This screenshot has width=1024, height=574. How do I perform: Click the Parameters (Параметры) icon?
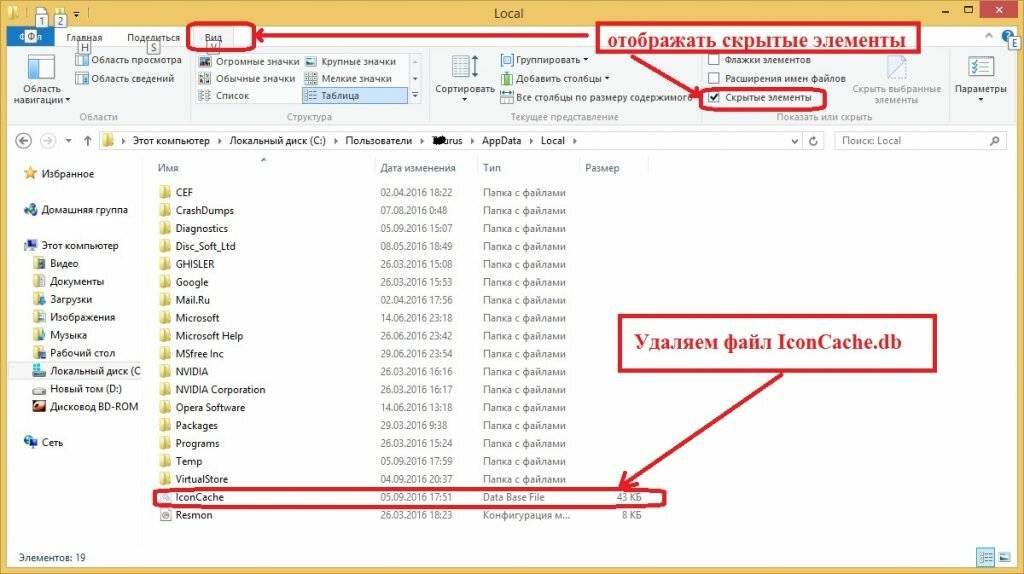click(980, 68)
